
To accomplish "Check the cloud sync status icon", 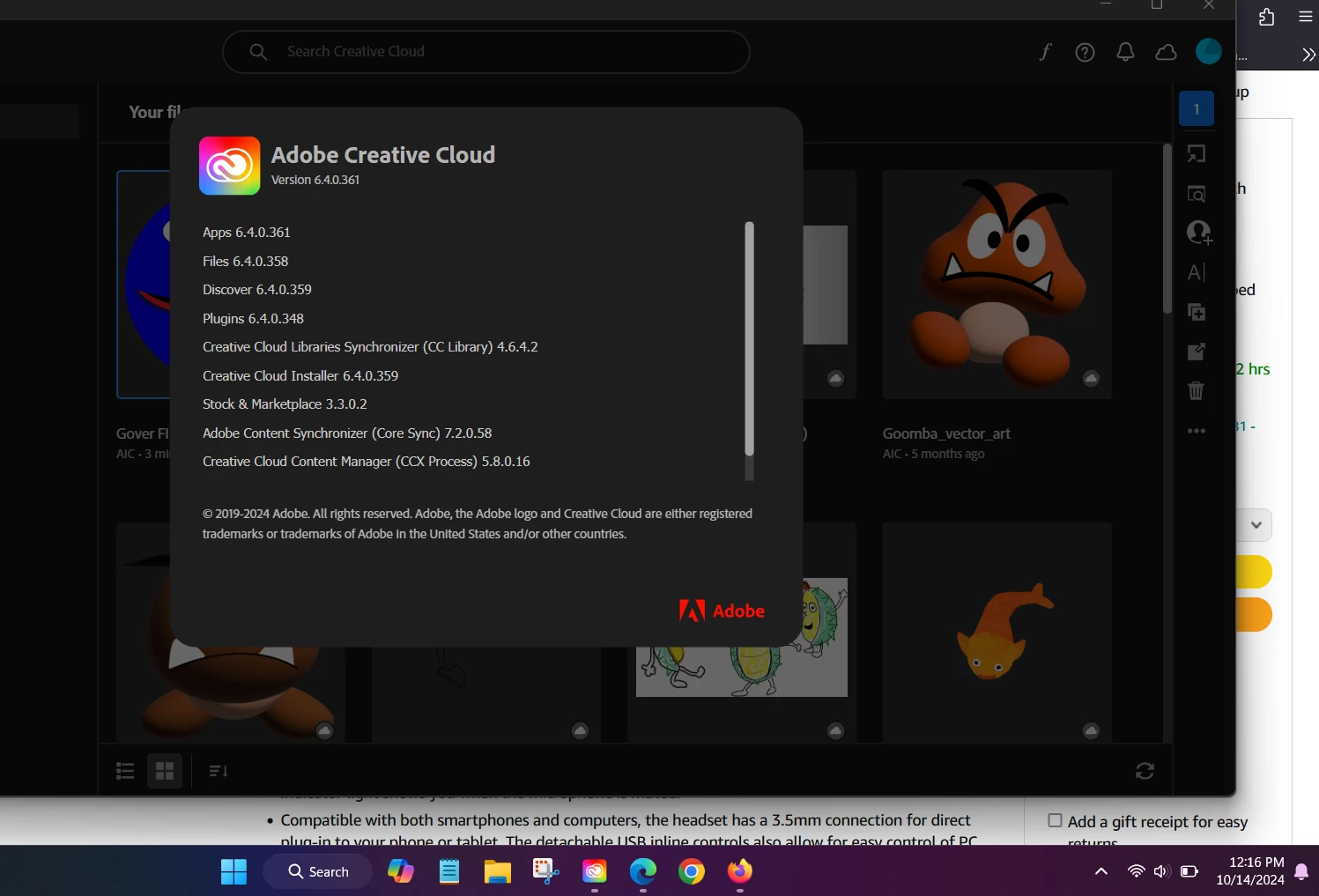I will [1166, 52].
